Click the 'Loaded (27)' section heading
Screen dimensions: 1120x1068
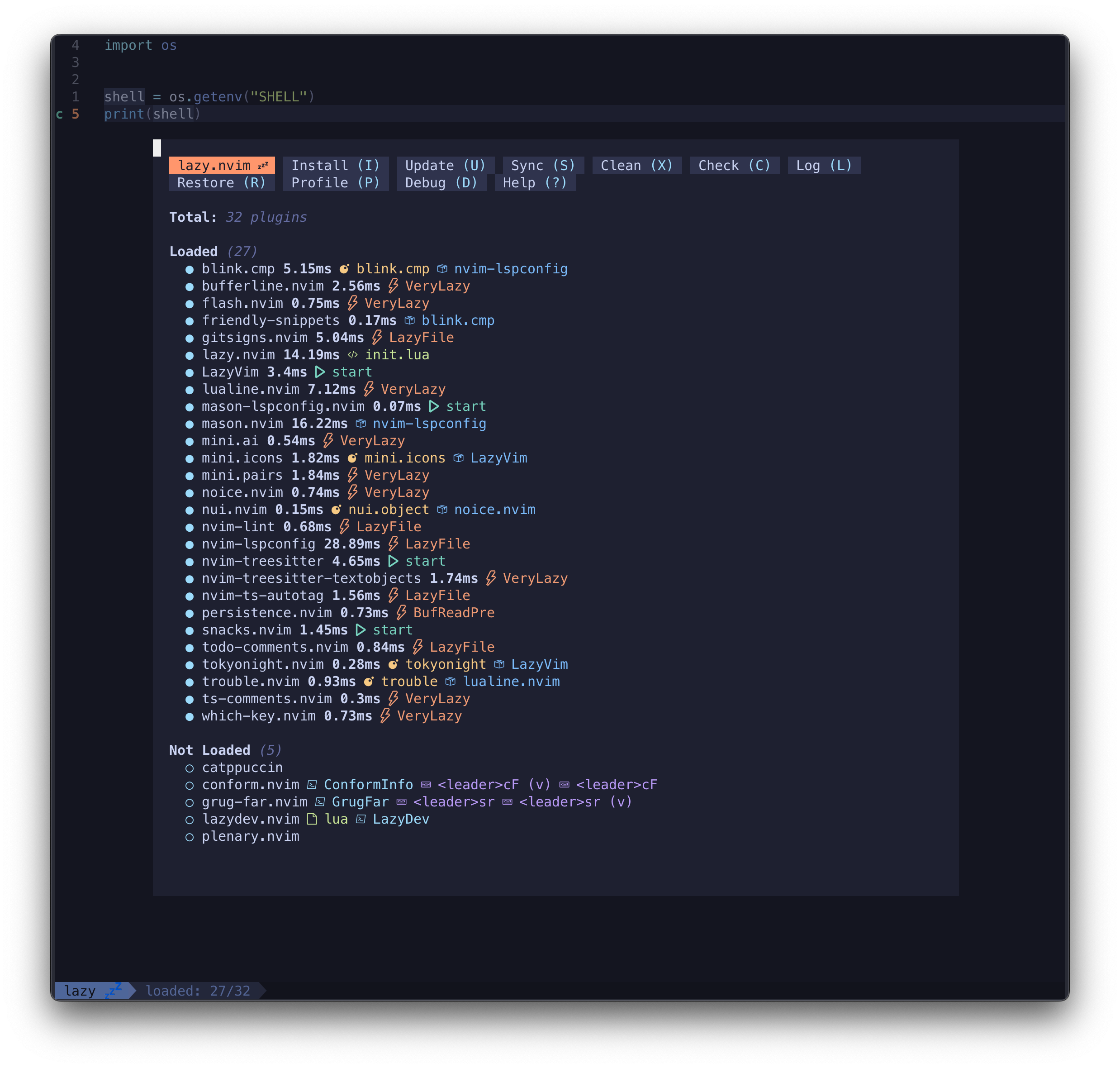click(214, 252)
